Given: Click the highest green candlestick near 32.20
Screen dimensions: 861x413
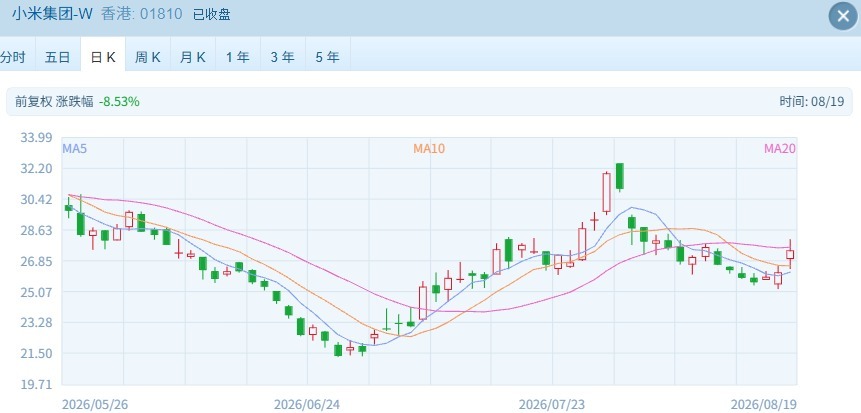Looking at the screenshot, I should point(619,176).
